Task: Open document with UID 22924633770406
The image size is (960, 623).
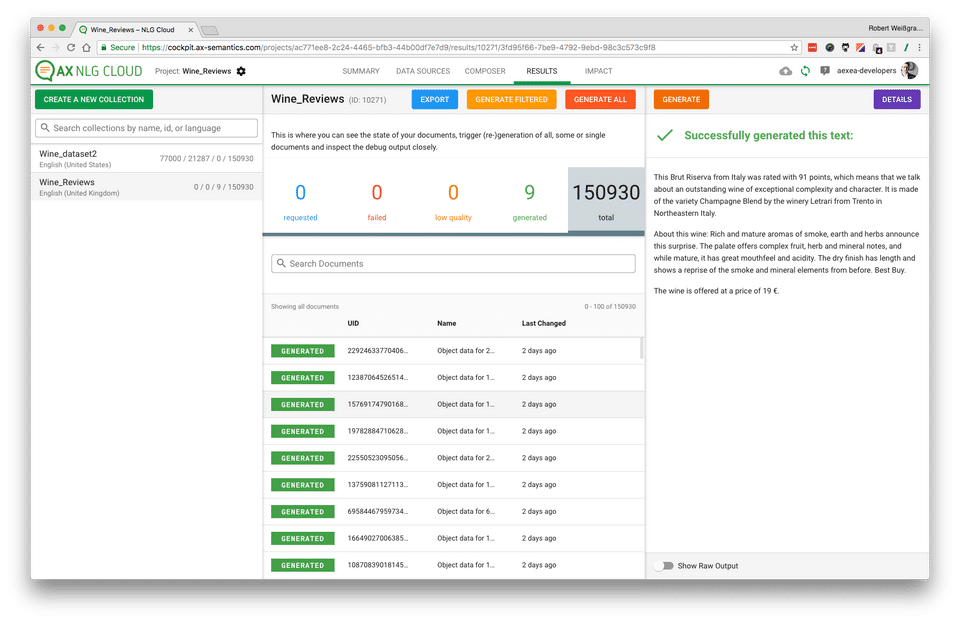Action: 453,351
